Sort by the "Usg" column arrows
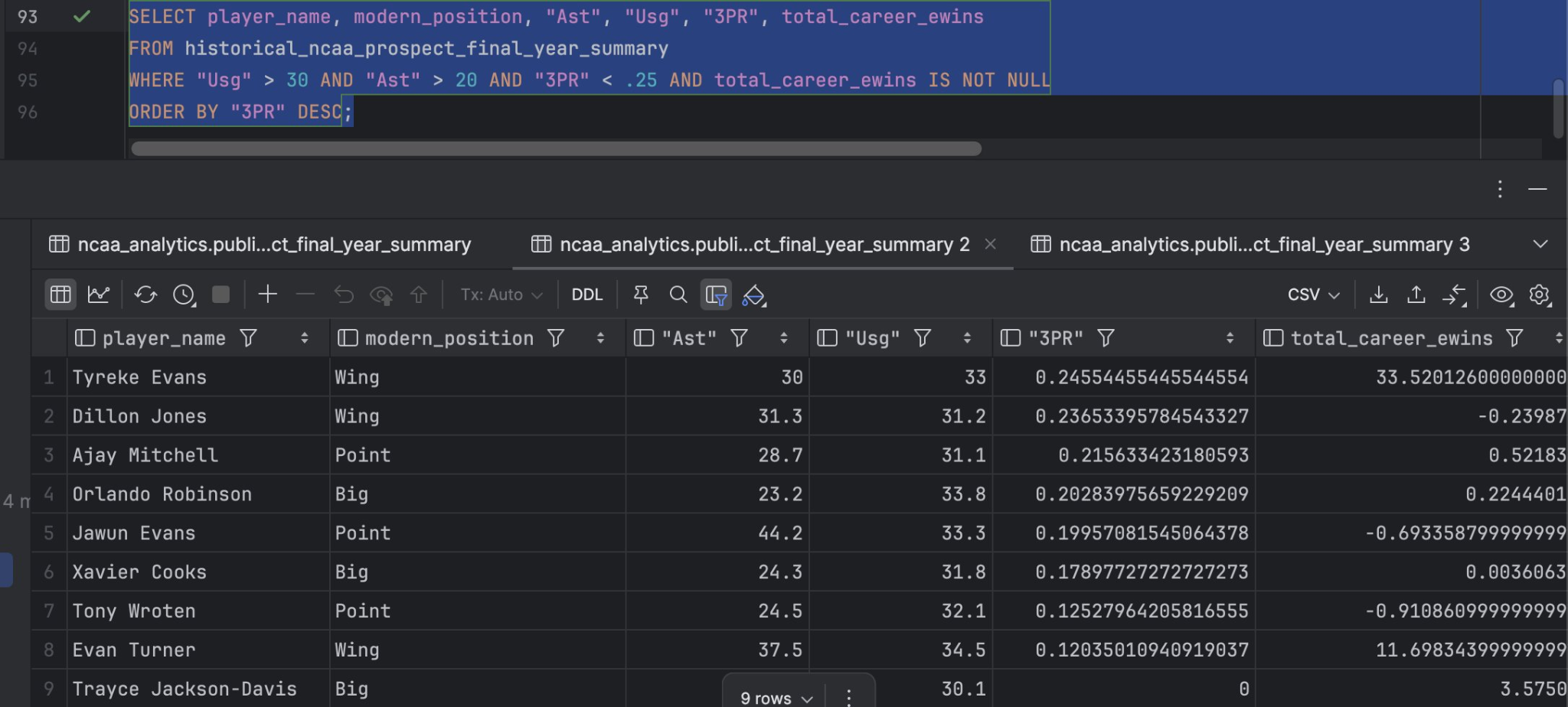The width and height of the screenshot is (1568, 707). 967,337
